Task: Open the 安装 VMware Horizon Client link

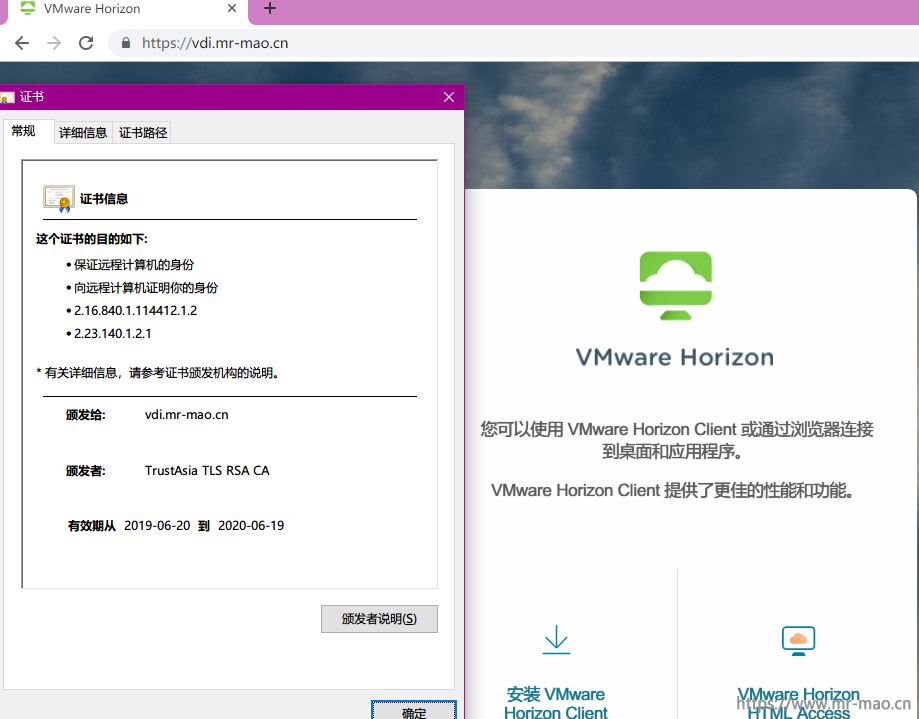Action: point(556,702)
